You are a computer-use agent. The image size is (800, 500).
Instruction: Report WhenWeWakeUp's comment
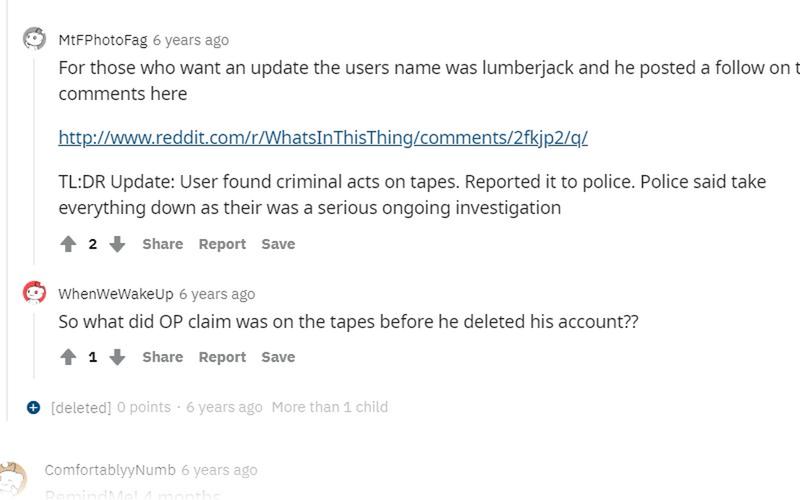(222, 357)
